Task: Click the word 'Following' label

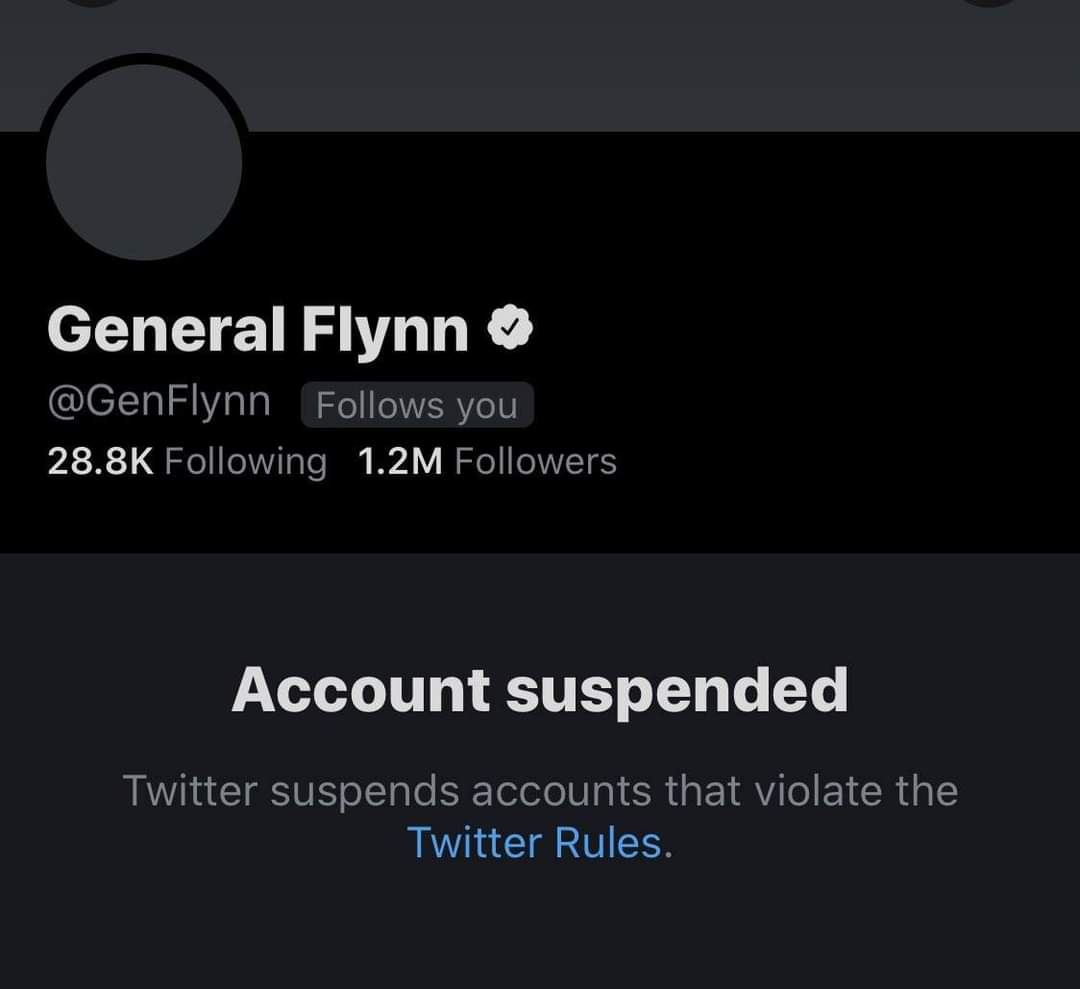Action: (245, 461)
